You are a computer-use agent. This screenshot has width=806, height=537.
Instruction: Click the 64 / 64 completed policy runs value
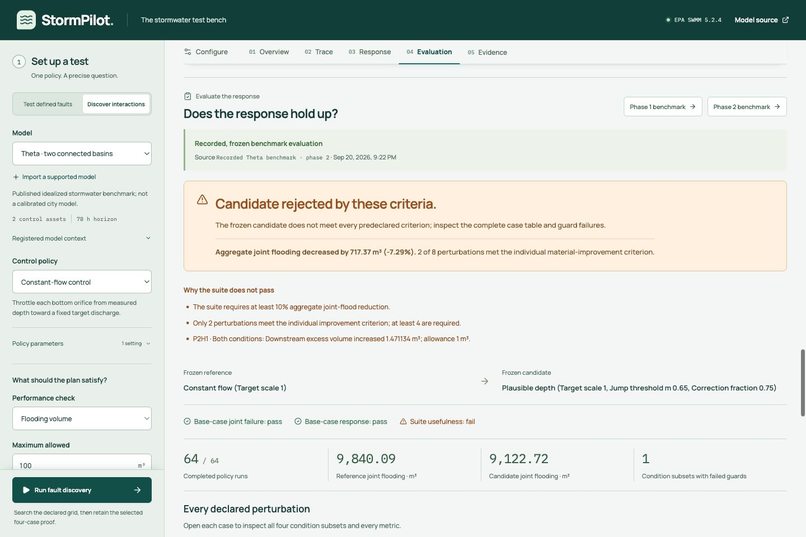[201, 459]
